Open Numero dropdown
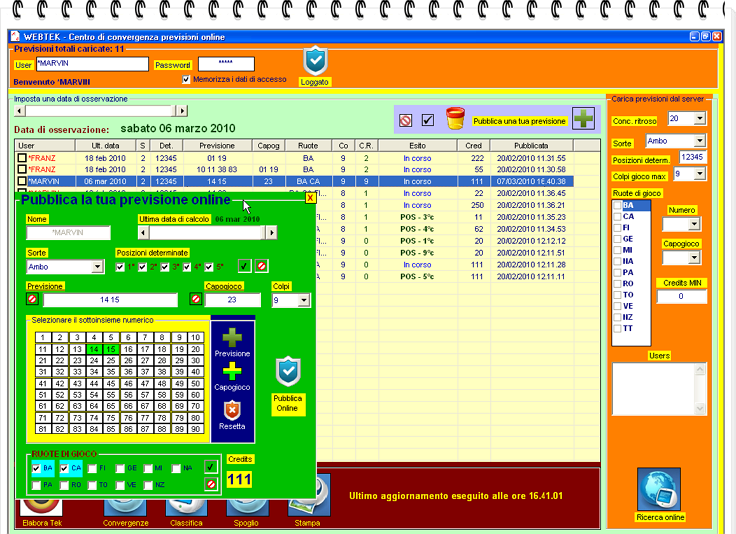Viewport: 736px width, 534px height. click(694, 224)
